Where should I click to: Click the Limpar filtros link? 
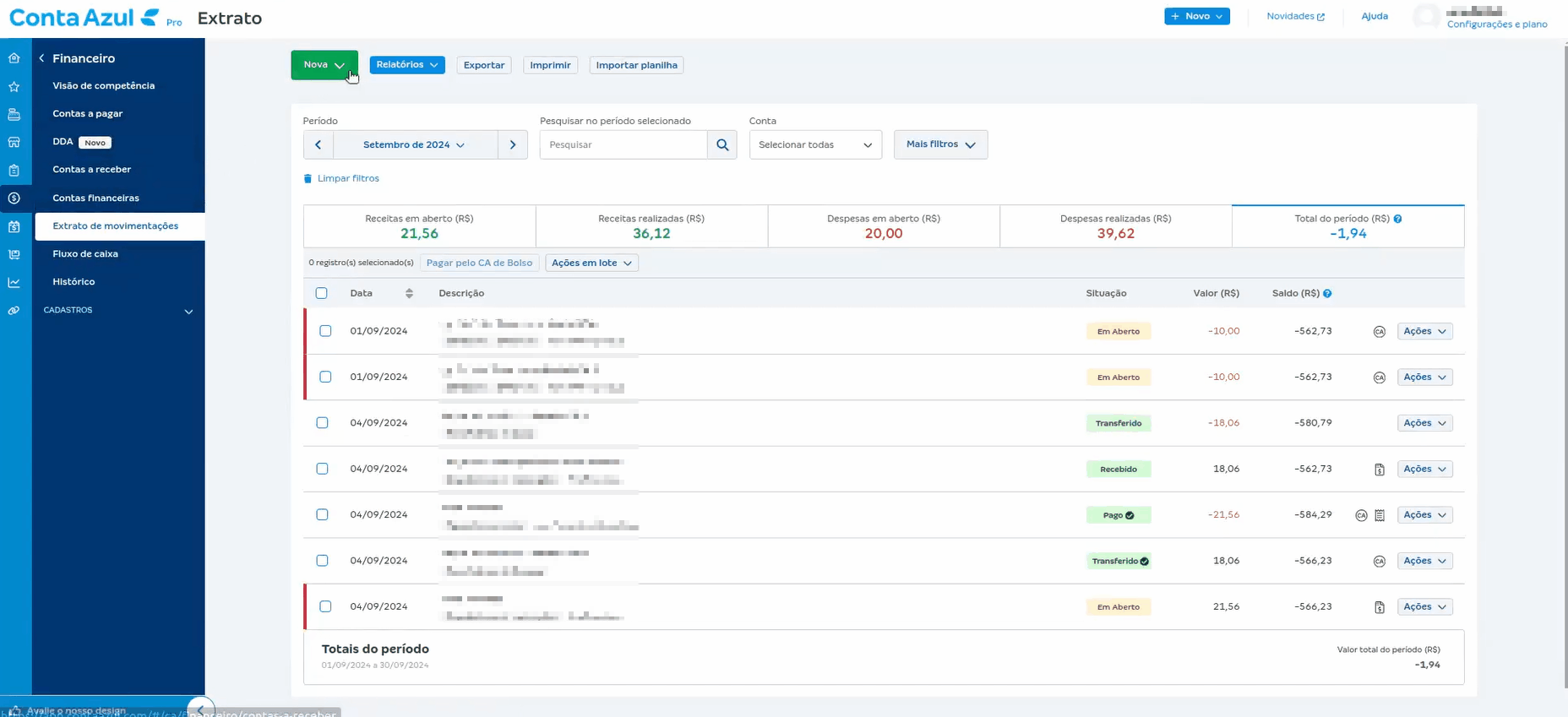(x=347, y=178)
